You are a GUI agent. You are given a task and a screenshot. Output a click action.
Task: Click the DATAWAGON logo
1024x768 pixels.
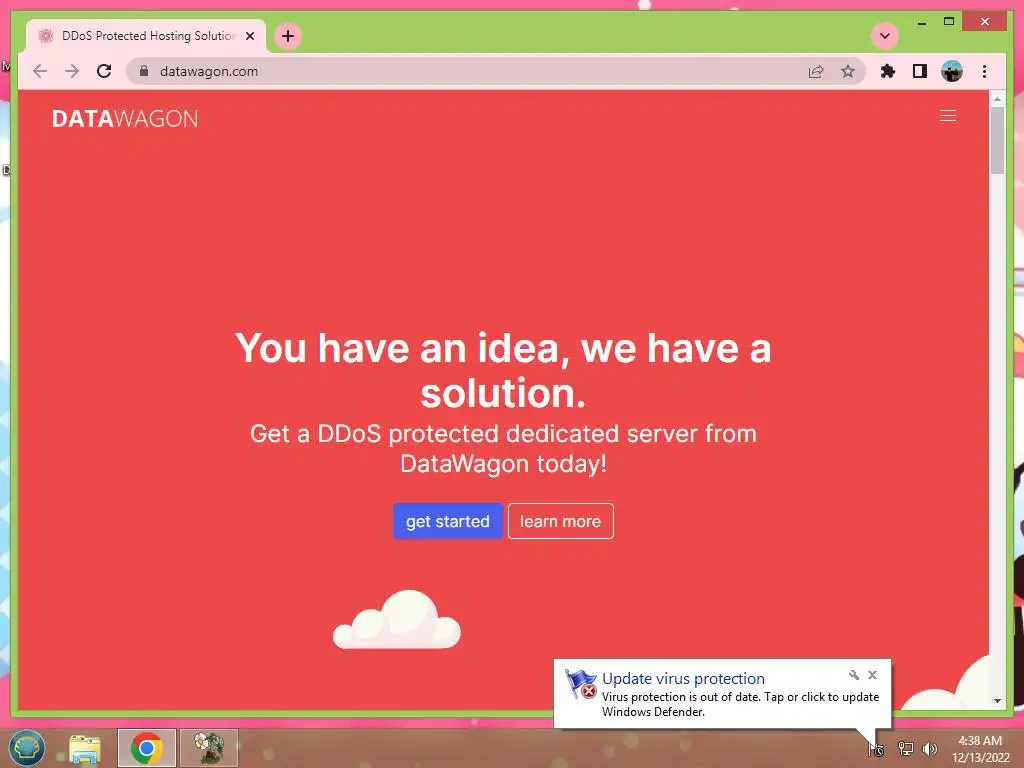[x=125, y=119]
